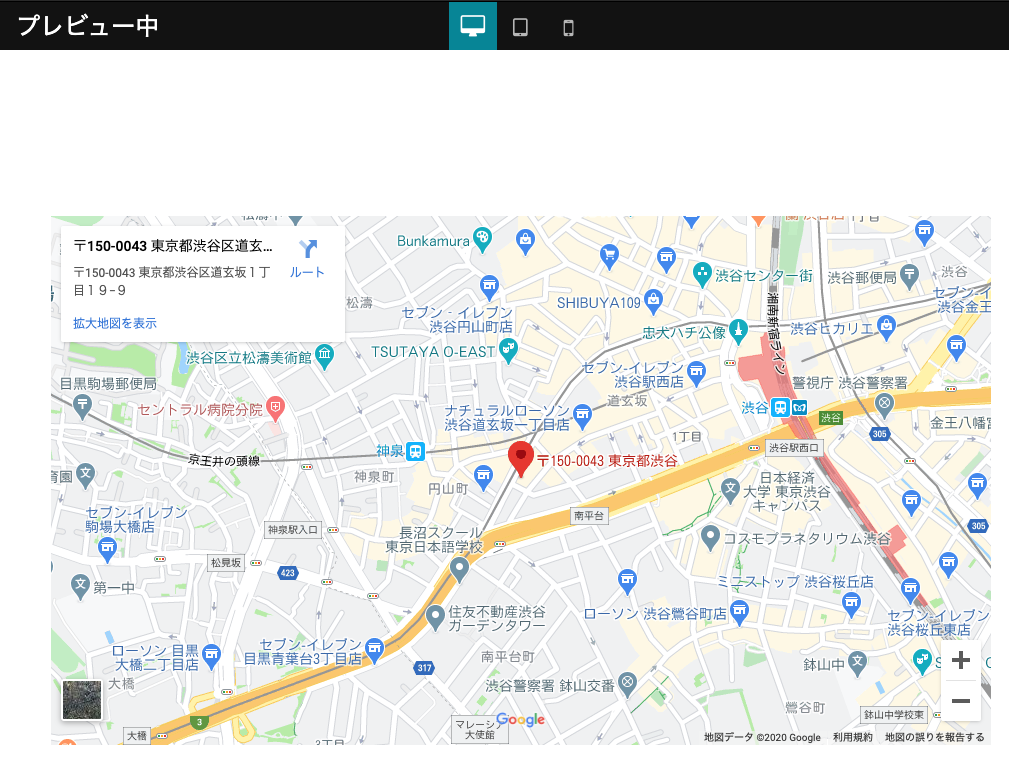Click the red location pin marker

click(x=521, y=458)
